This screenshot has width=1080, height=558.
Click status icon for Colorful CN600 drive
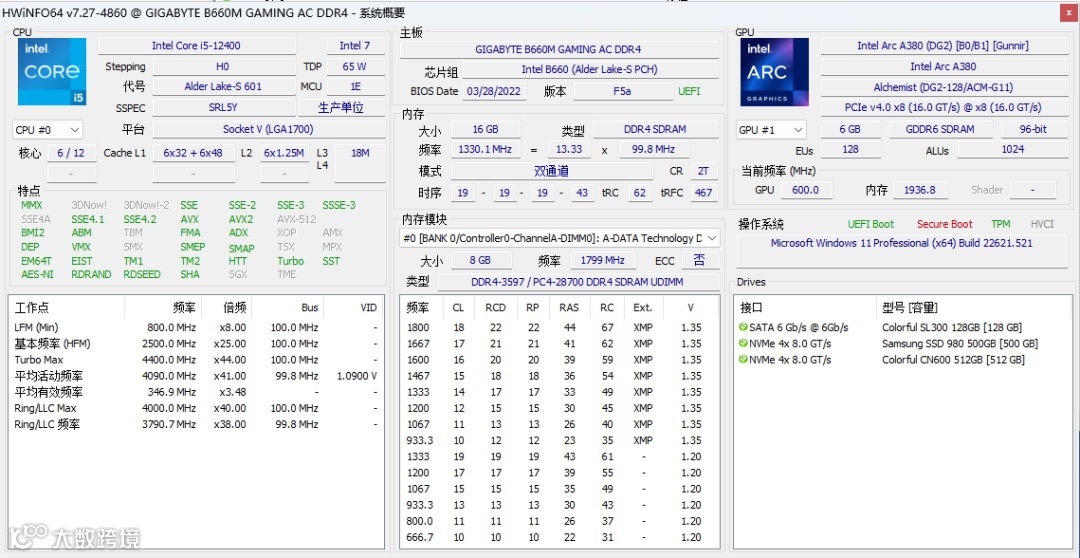coord(743,360)
